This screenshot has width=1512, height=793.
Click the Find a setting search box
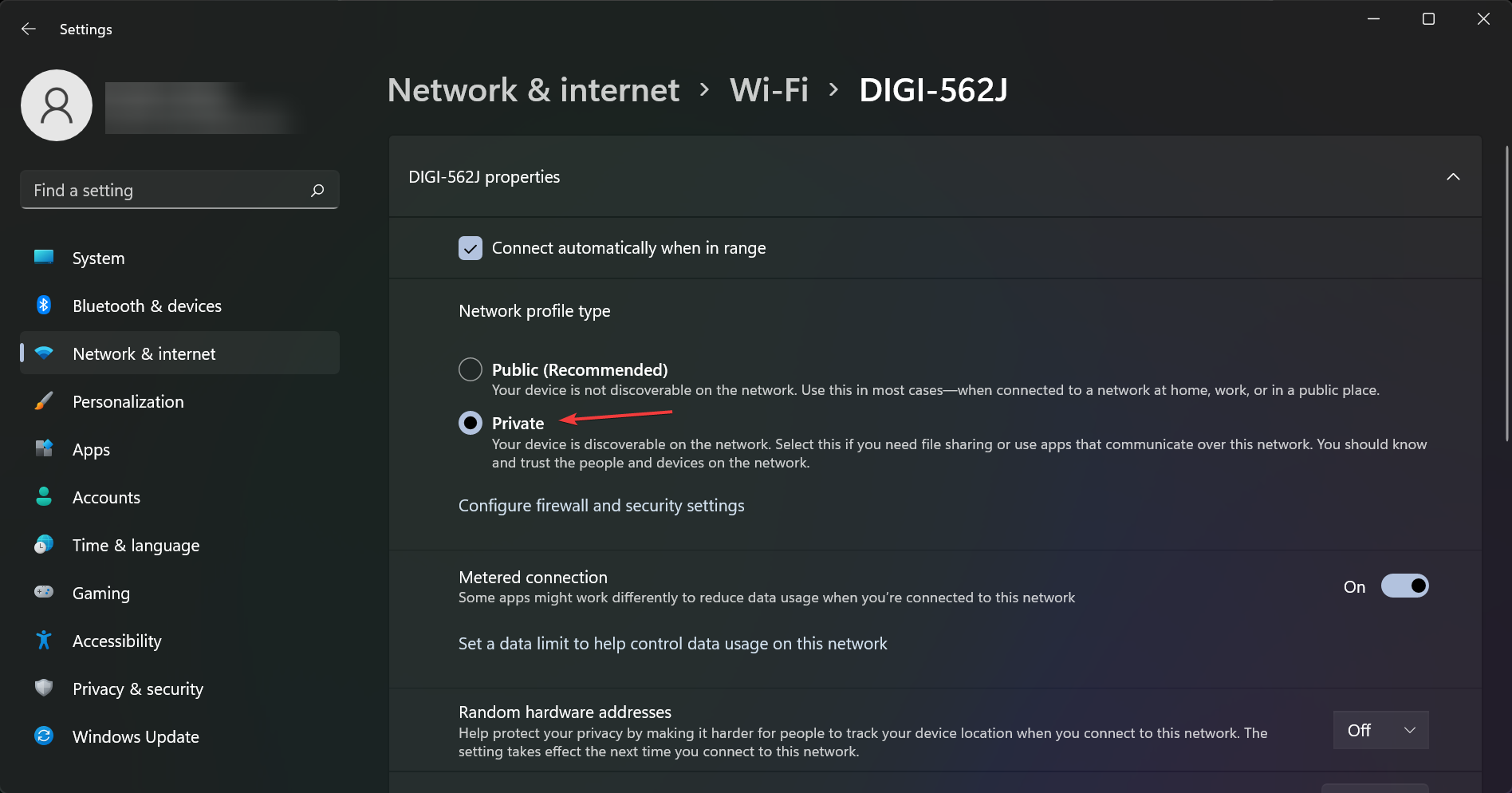tap(167, 190)
